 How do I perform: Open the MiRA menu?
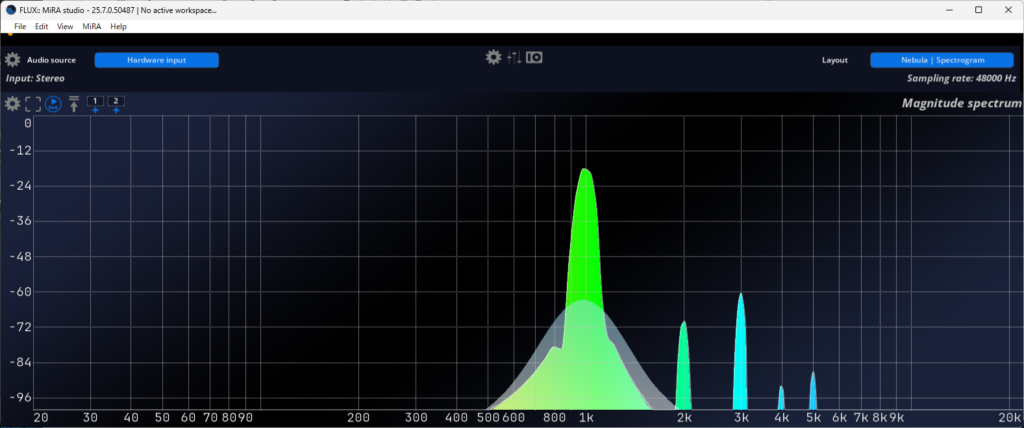(91, 26)
